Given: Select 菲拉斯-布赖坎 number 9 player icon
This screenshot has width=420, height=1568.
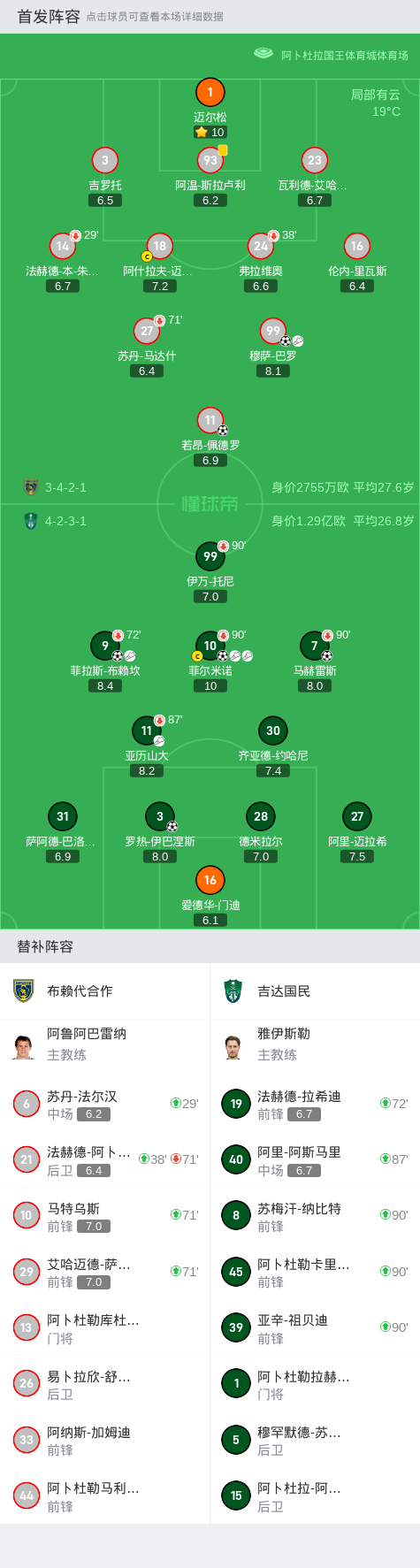Looking at the screenshot, I should (x=105, y=646).
